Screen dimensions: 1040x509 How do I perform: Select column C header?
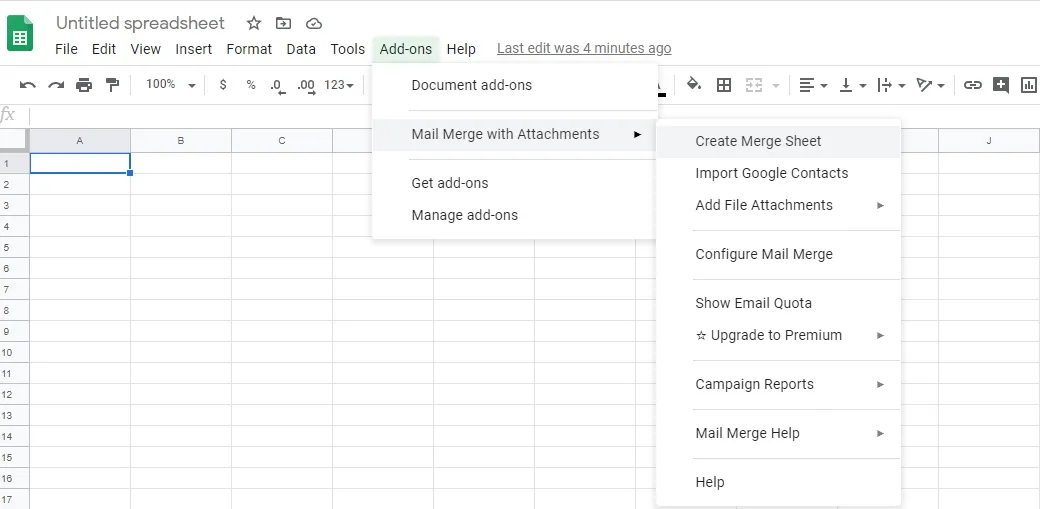click(282, 141)
